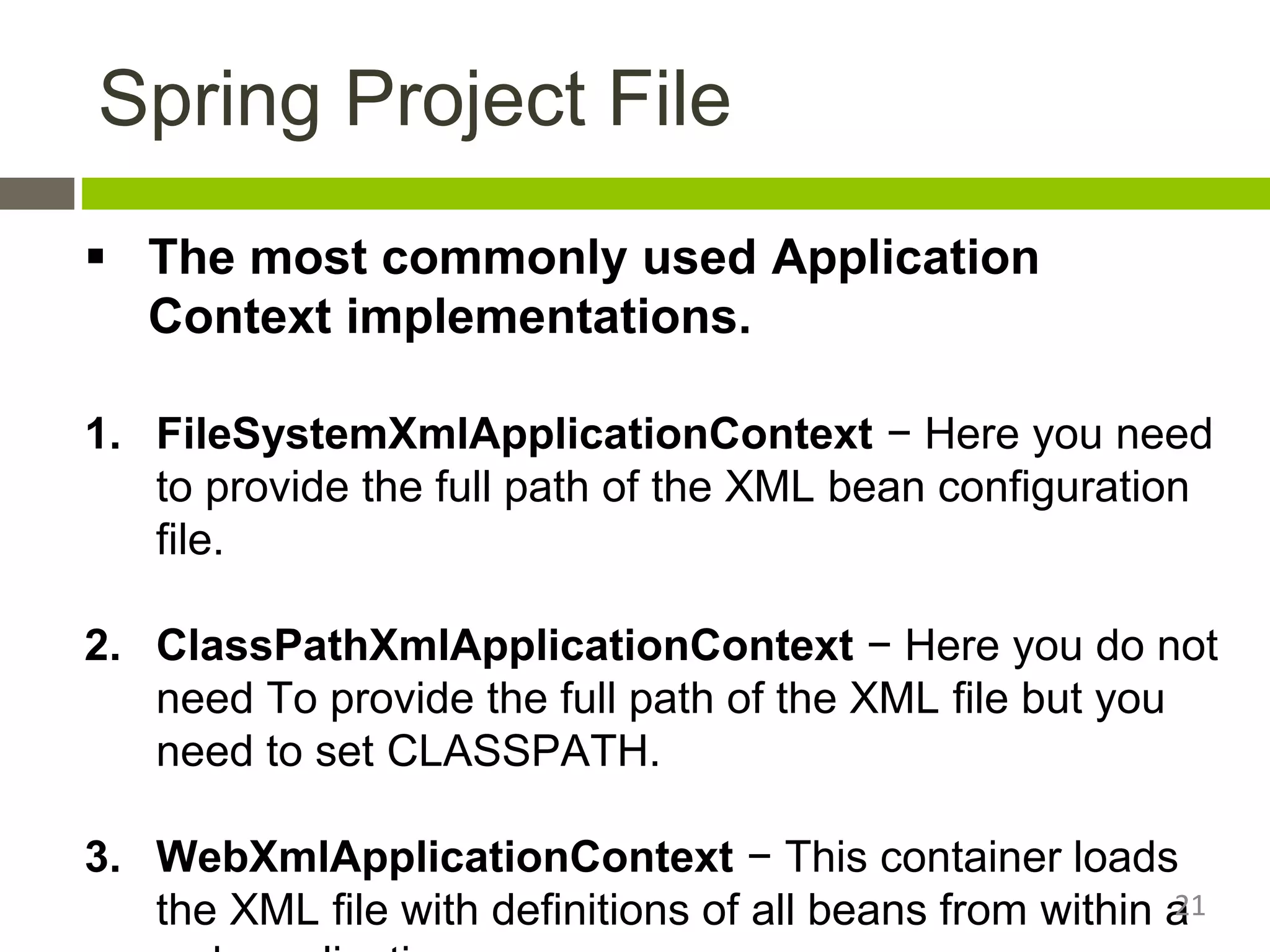Click the word 'CLASSPATH.' in item two
Image resolution: width=1270 pixels, height=952 pixels.
(524, 752)
